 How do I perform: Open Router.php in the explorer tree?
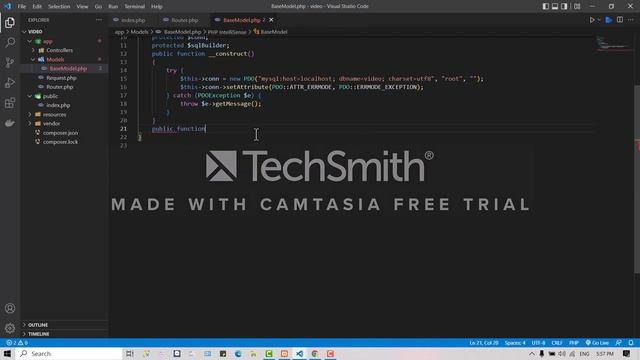click(x=64, y=87)
